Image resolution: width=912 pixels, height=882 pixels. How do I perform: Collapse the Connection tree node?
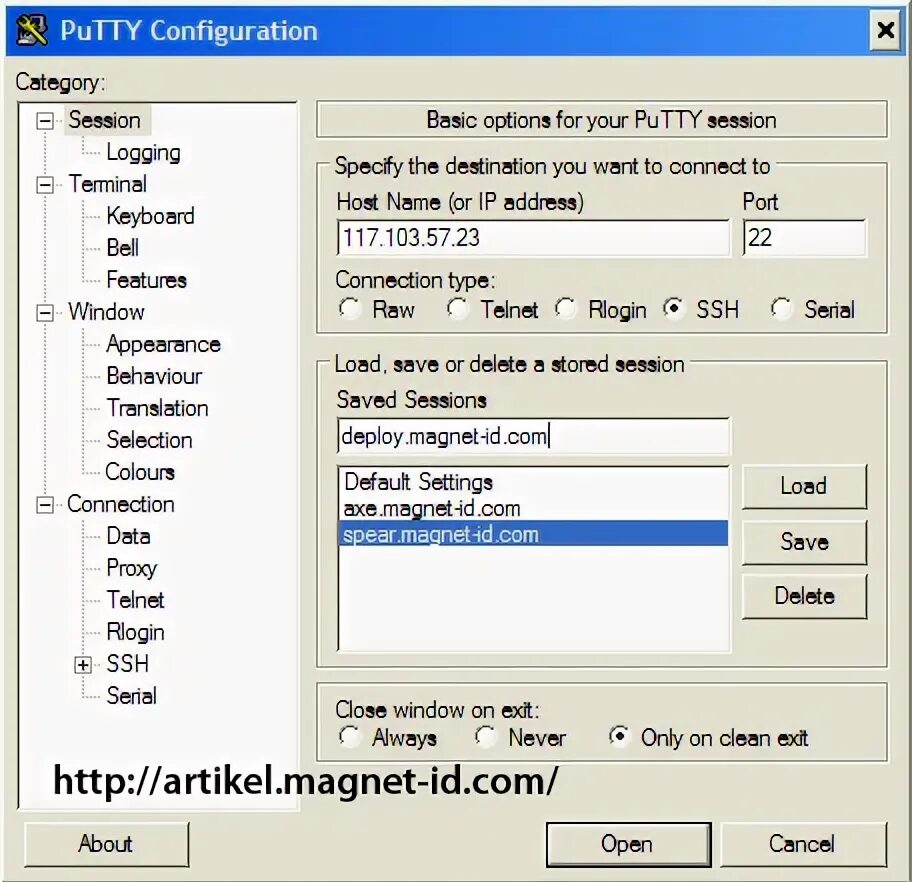click(45, 505)
